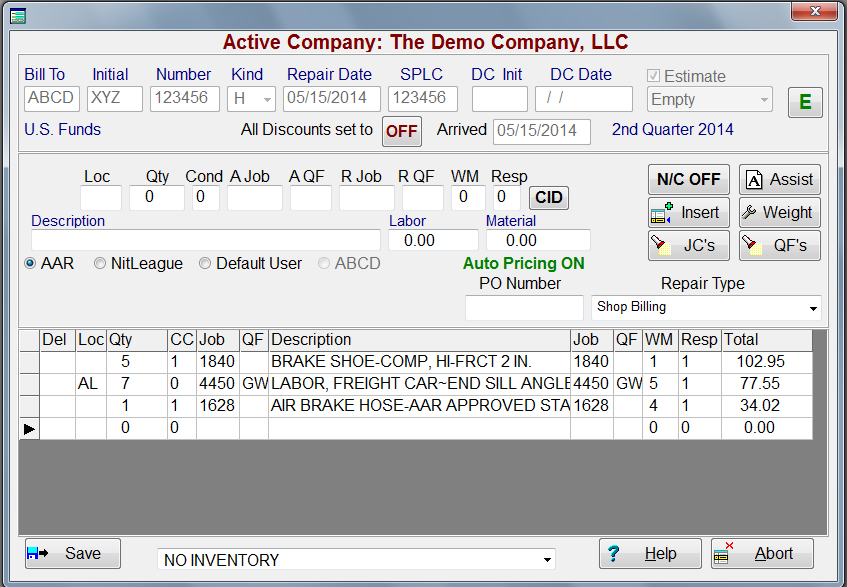Image resolution: width=847 pixels, height=587 pixels.
Task: Click the PO Number input field
Action: [x=523, y=308]
